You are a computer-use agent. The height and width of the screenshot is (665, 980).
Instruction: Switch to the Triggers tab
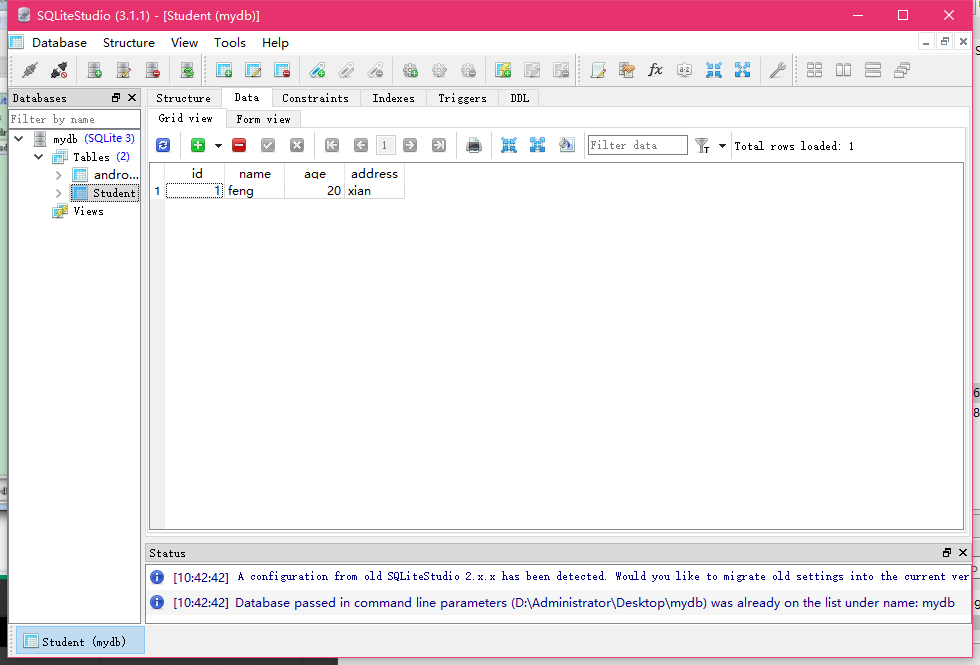click(462, 98)
